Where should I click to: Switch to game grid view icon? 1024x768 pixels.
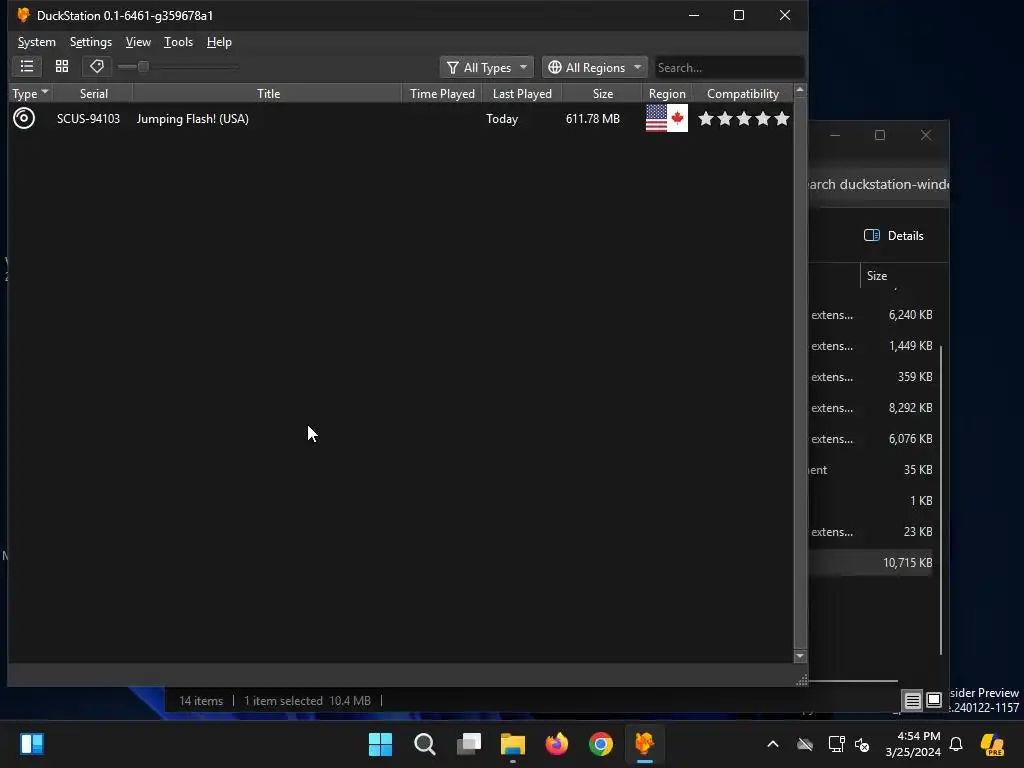click(62, 67)
